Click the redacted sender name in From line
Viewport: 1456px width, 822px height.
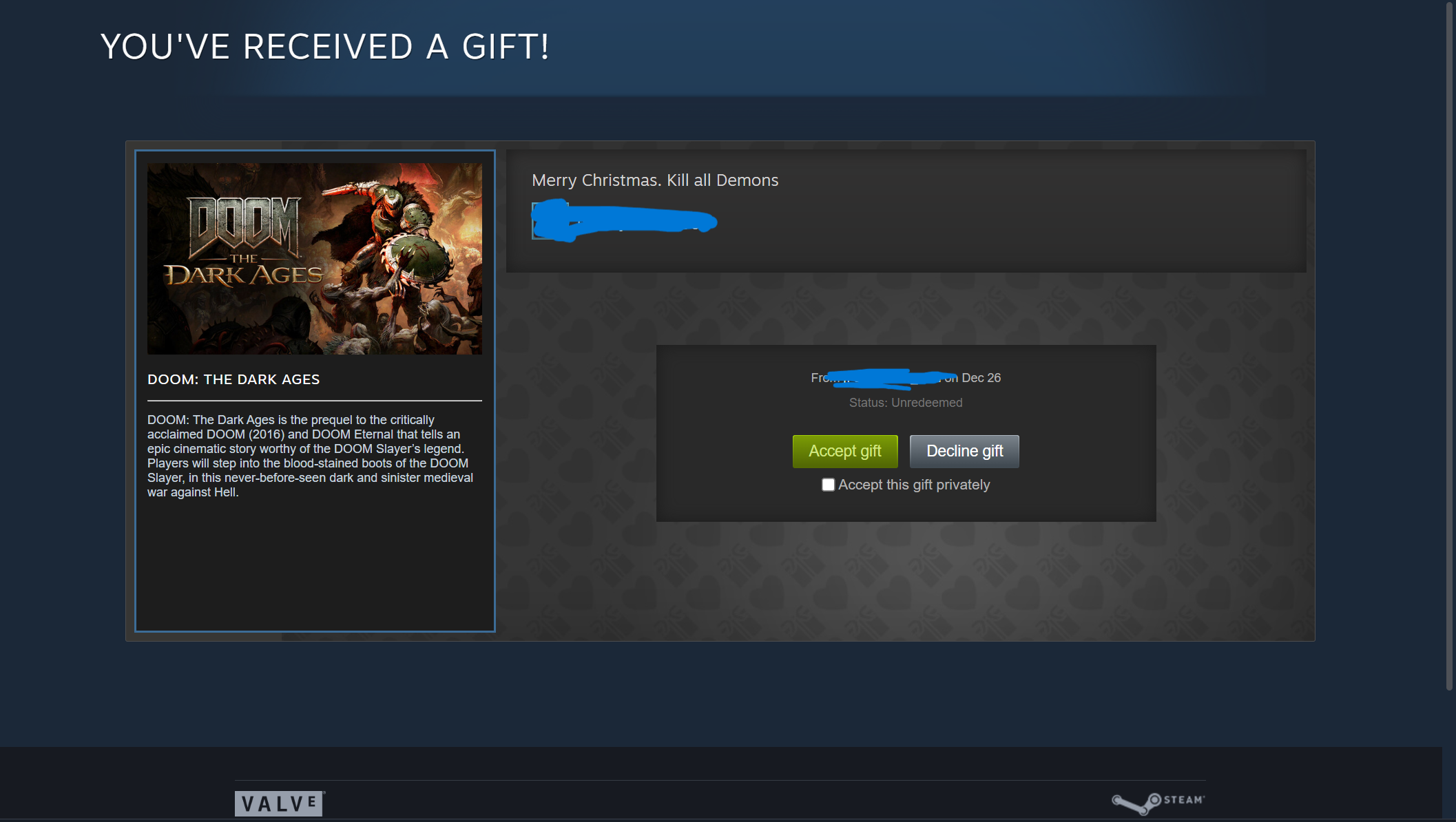tap(888, 378)
